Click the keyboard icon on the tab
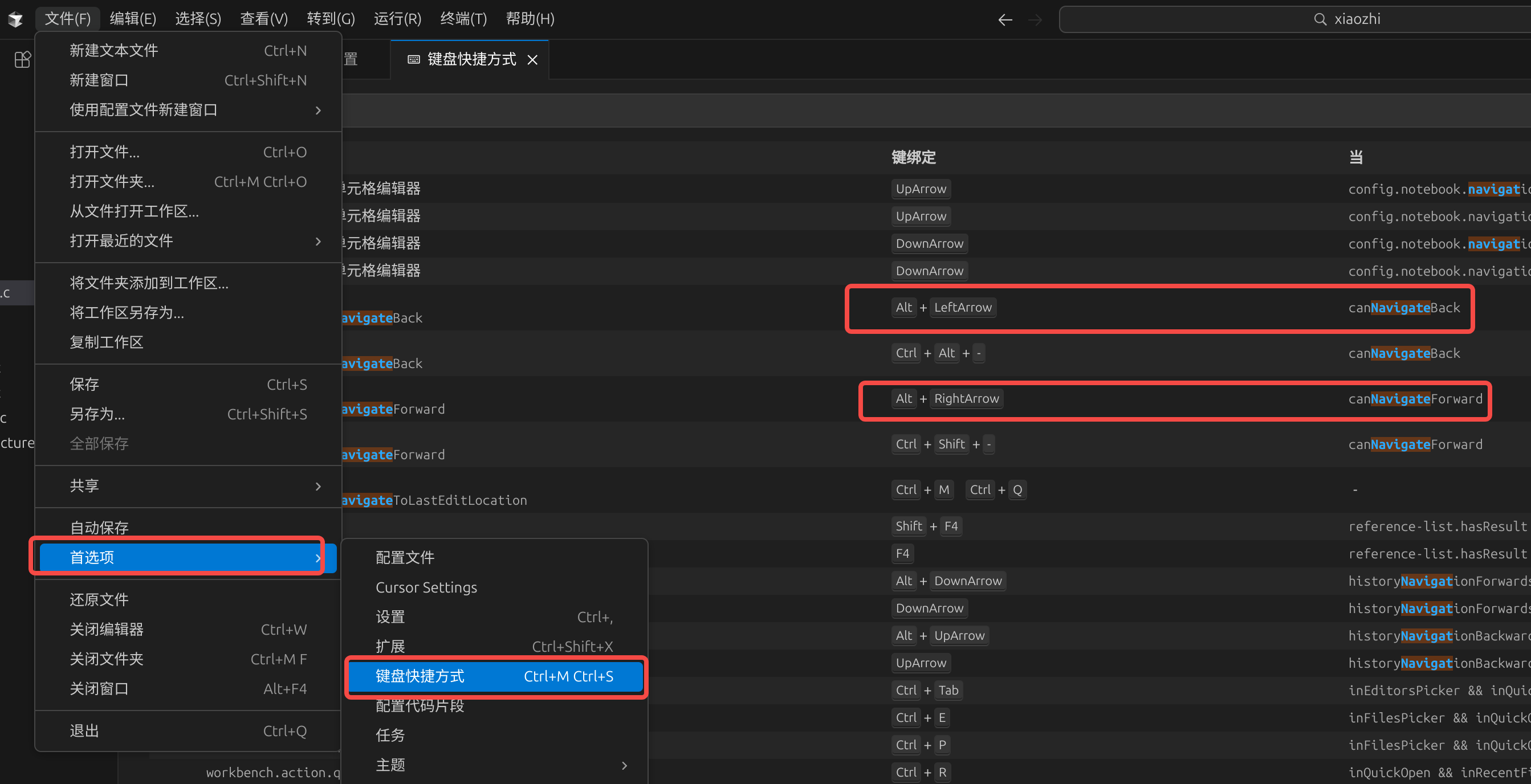 (x=414, y=59)
